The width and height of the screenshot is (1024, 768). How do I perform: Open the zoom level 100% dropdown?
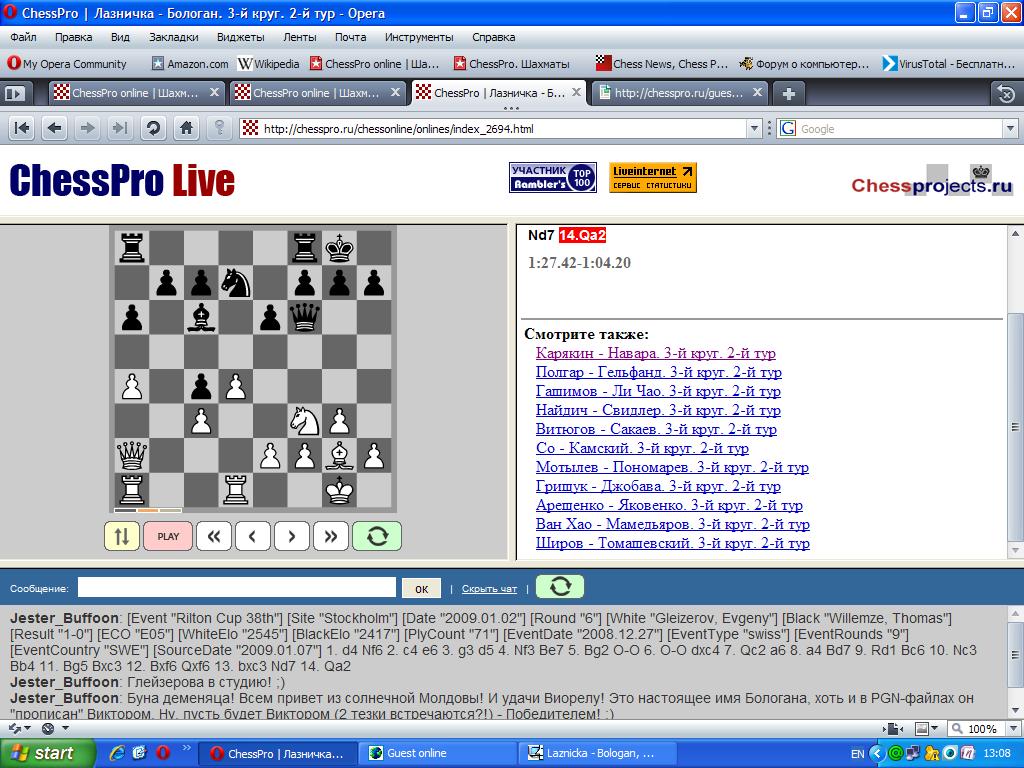point(1008,729)
